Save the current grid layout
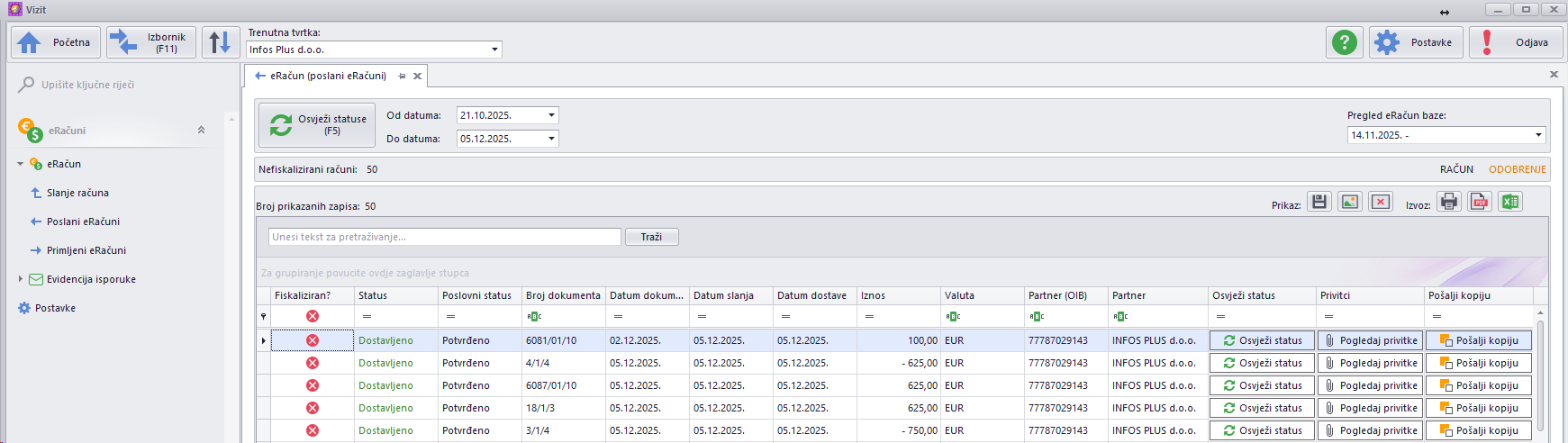The image size is (1568, 443). 1319,202
